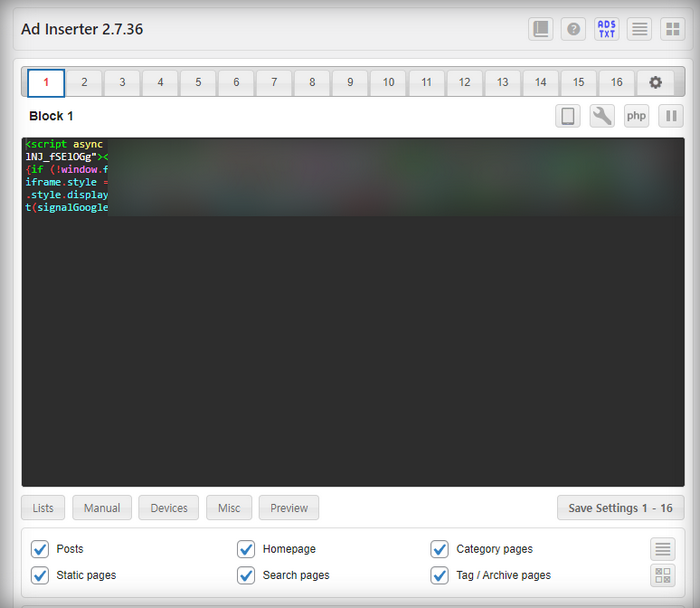Switch to block tab 8
Image resolution: width=700 pixels, height=608 pixels.
pos(312,83)
